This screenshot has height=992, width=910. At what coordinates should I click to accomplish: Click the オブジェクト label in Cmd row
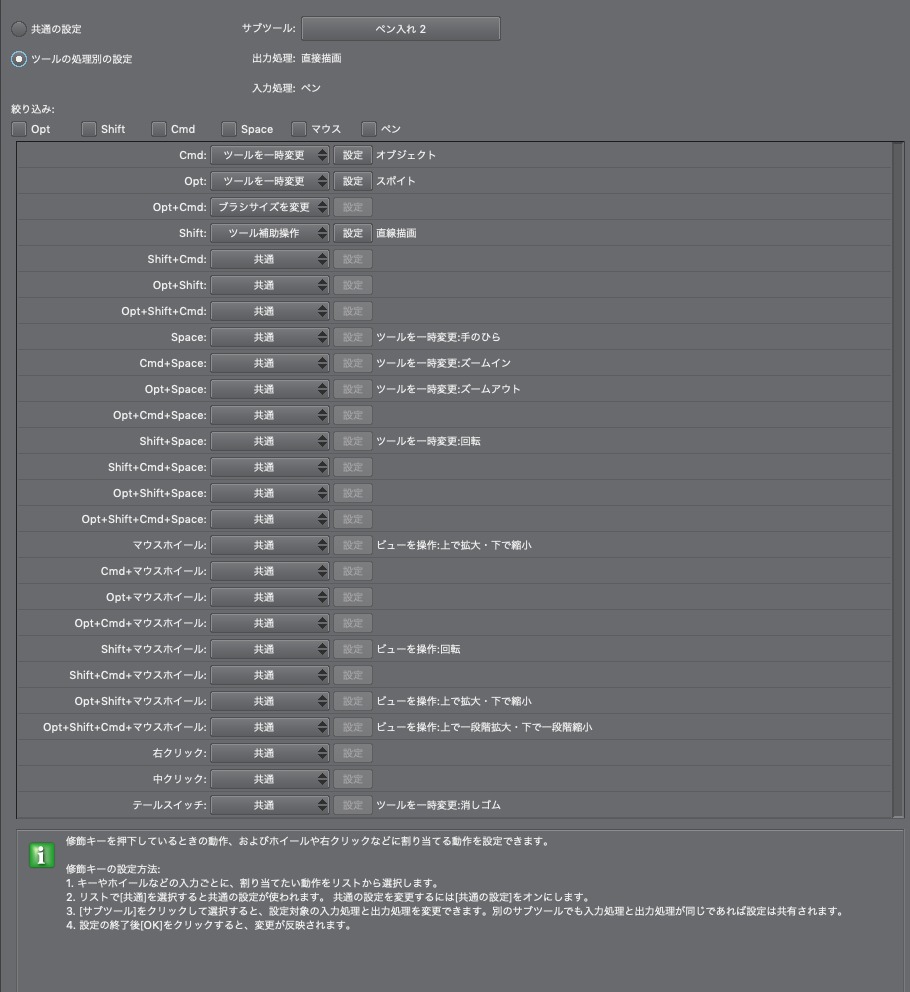(x=406, y=155)
